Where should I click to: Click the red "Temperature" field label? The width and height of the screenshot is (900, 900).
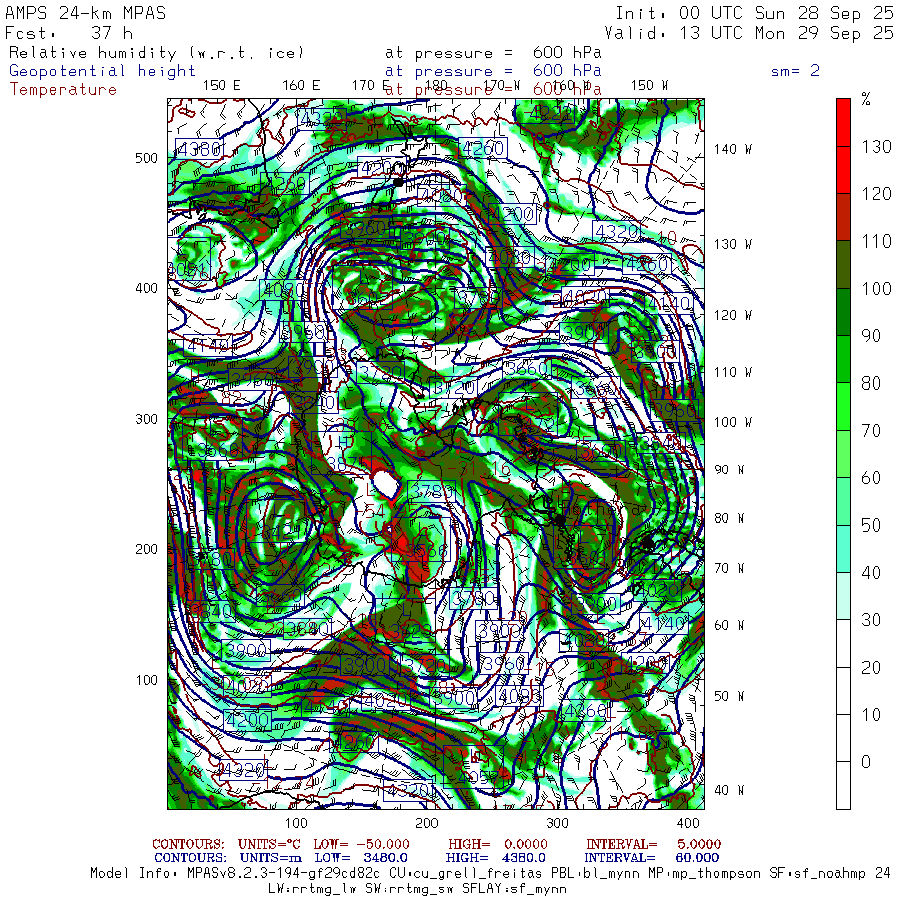63,89
